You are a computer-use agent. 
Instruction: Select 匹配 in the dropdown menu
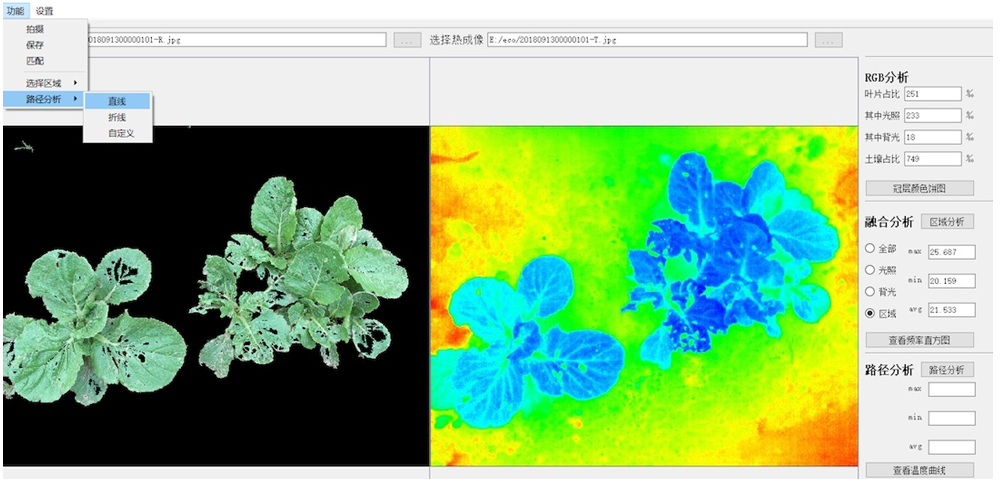point(35,61)
